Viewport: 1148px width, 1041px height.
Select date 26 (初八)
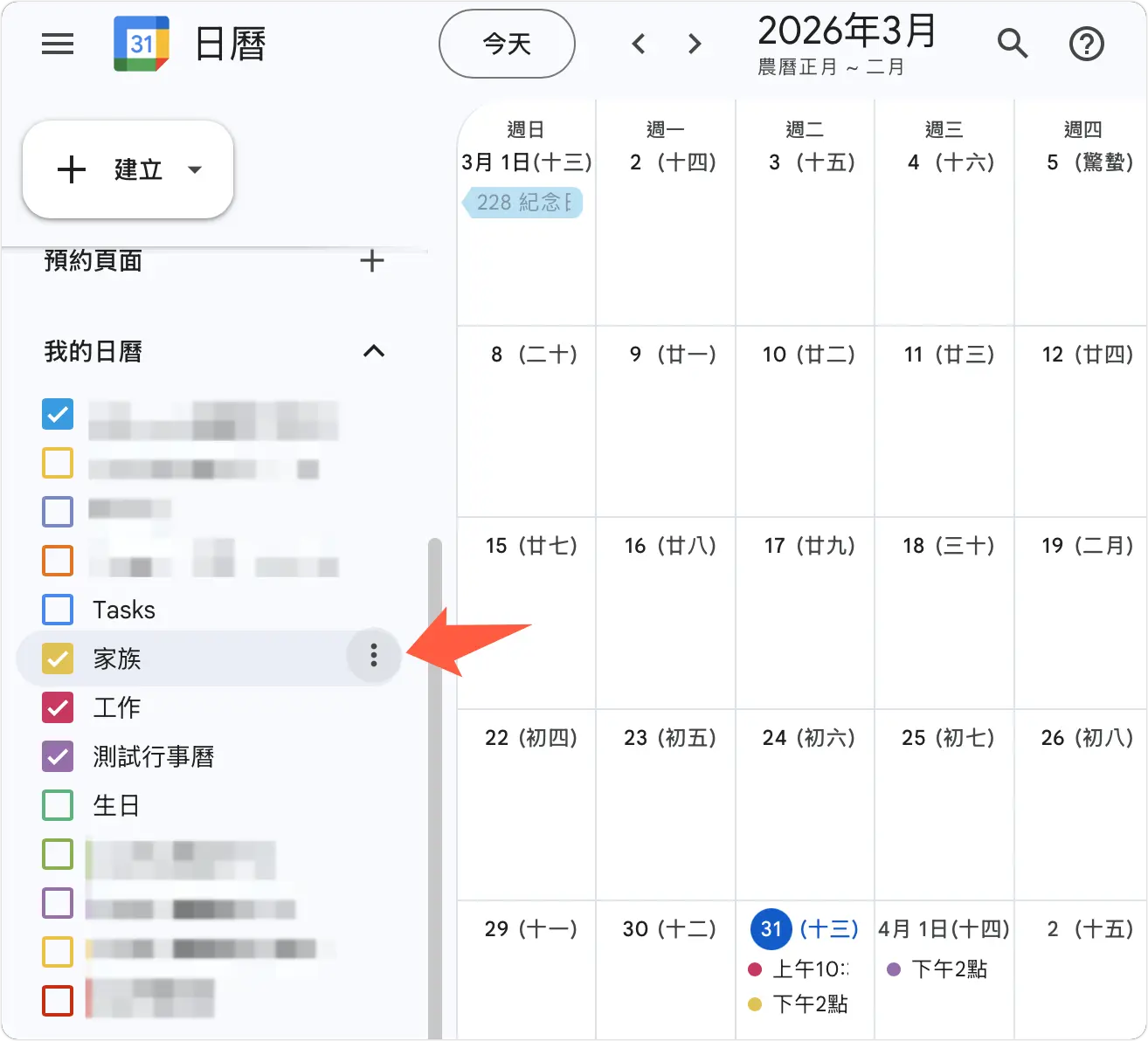tap(1088, 738)
